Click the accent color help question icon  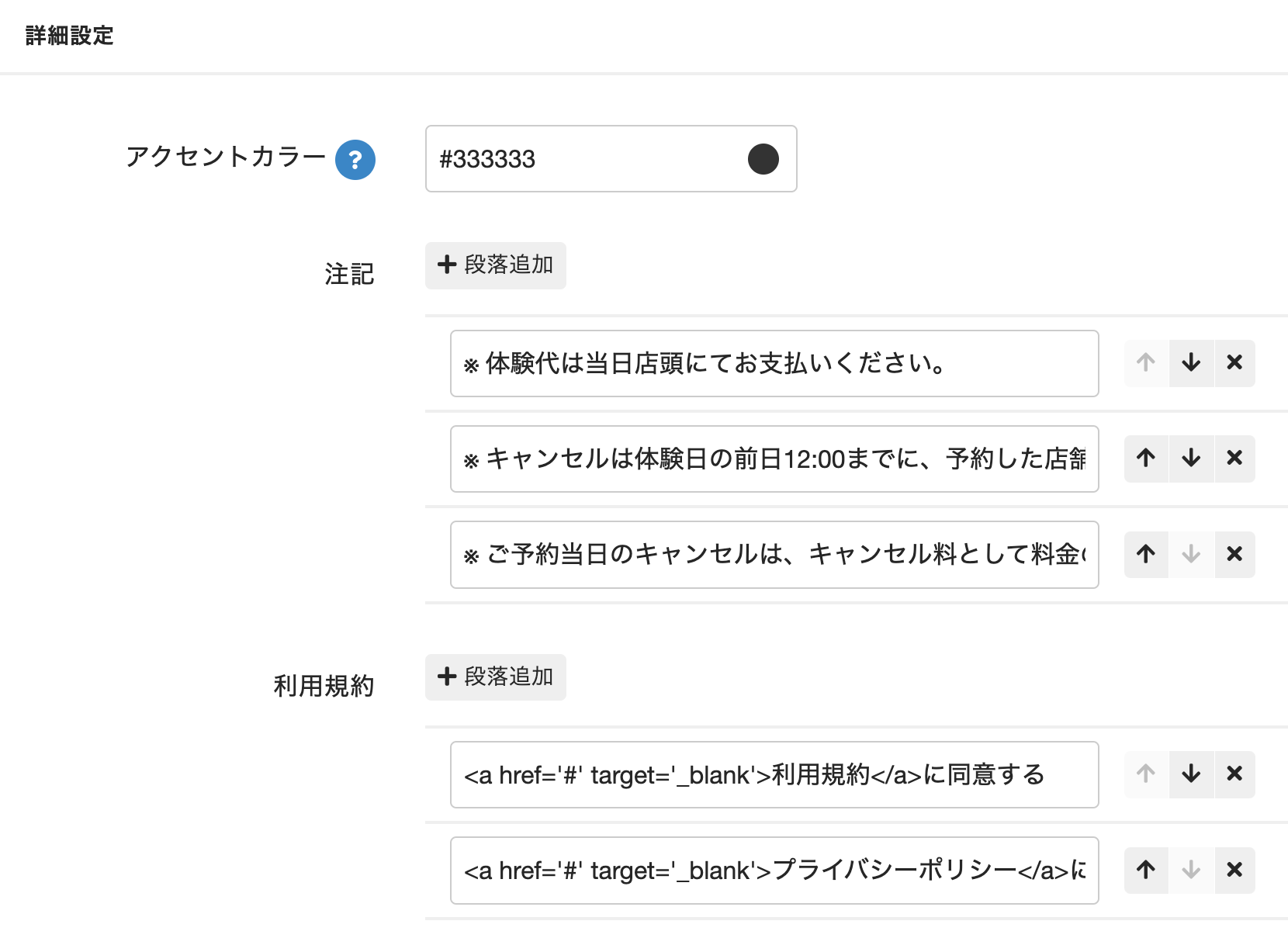355,160
